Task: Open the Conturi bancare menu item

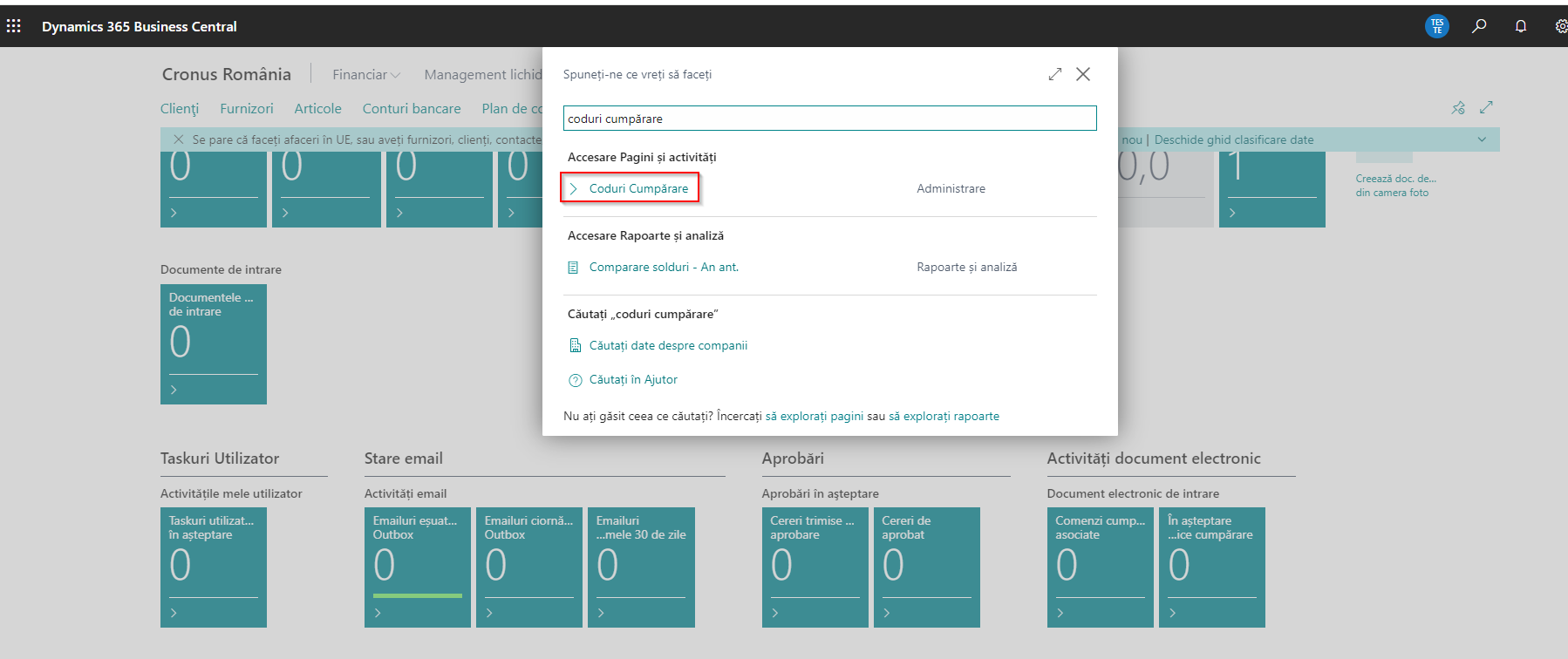Action: point(412,109)
